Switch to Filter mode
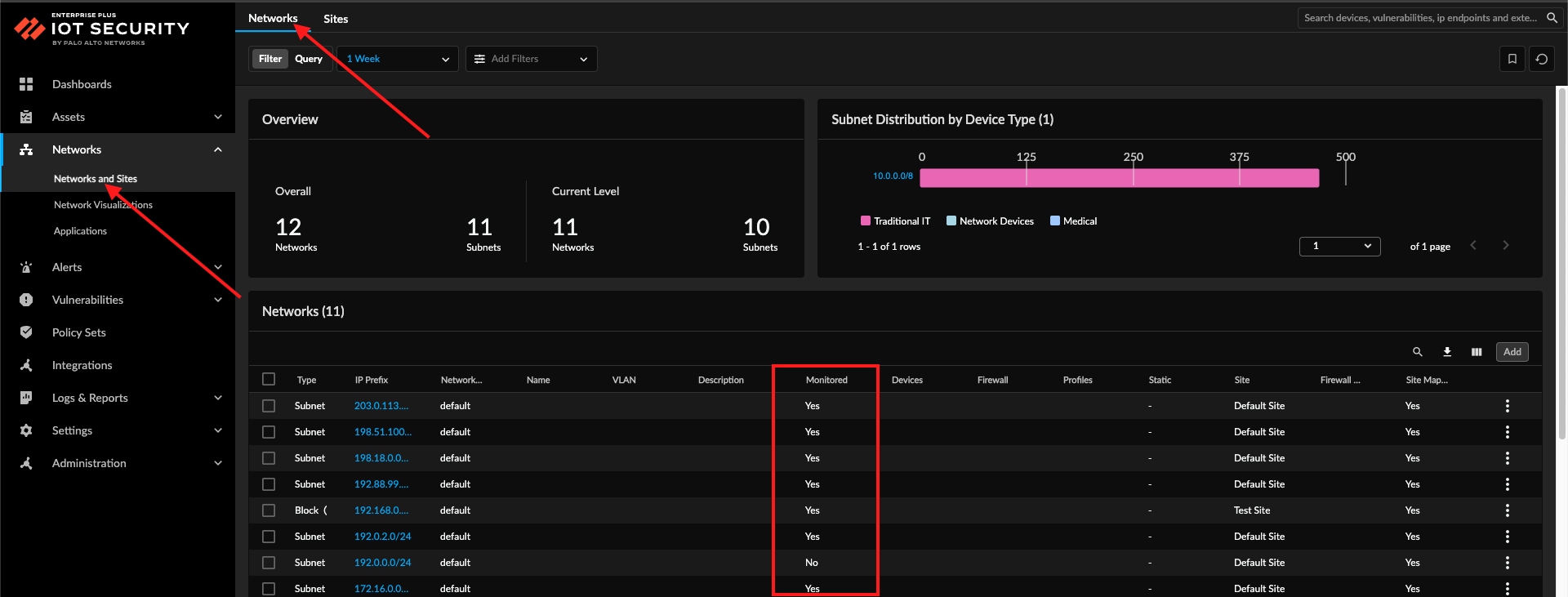 (x=270, y=59)
